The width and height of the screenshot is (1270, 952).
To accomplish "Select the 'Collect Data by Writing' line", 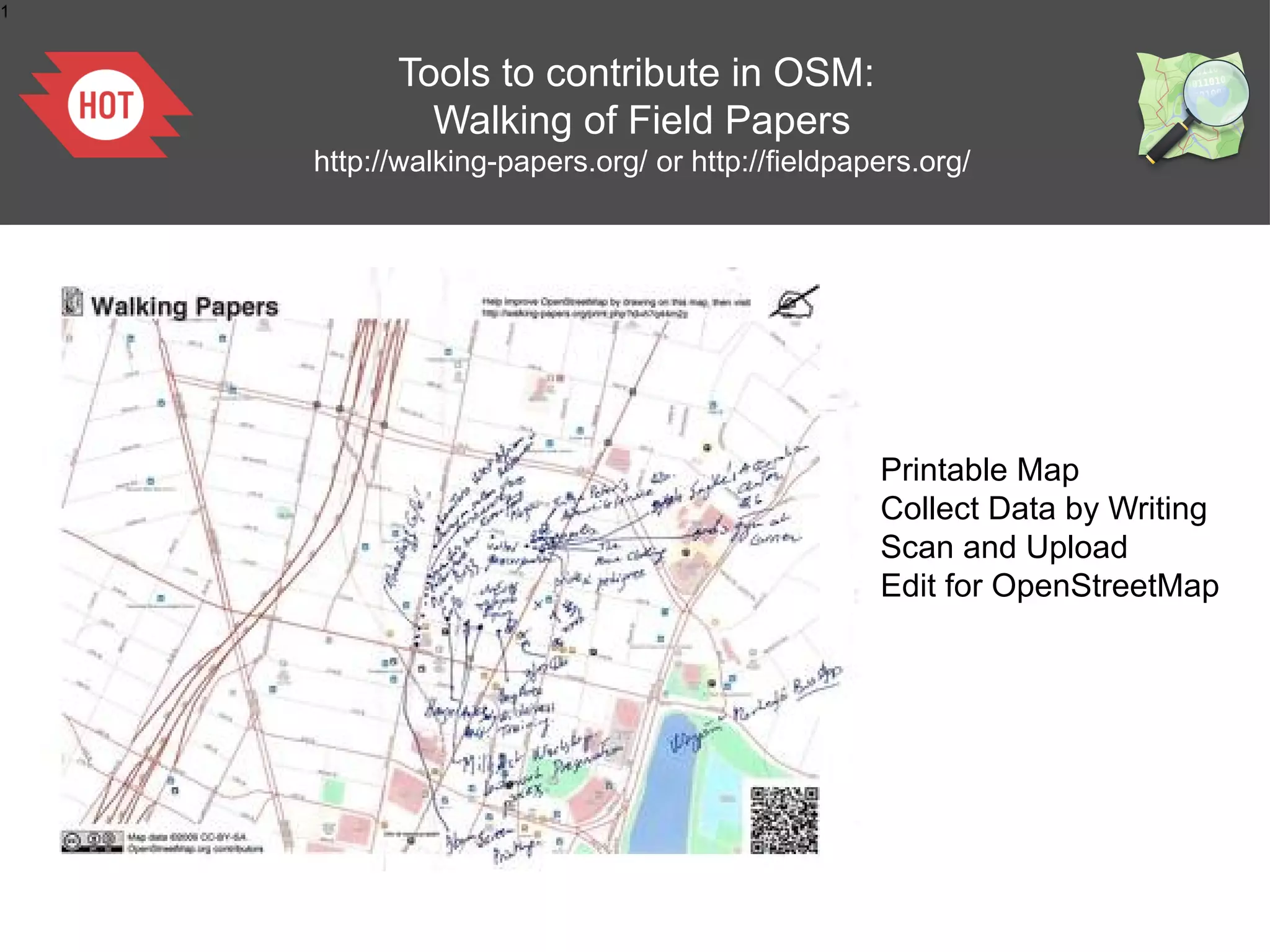I will [1044, 509].
